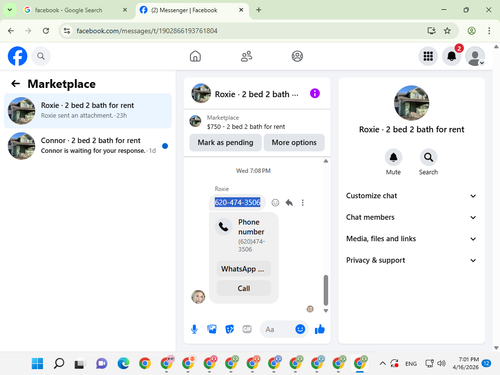Open the account profile avatar menu
The height and width of the screenshot is (375, 500).
point(475,56)
